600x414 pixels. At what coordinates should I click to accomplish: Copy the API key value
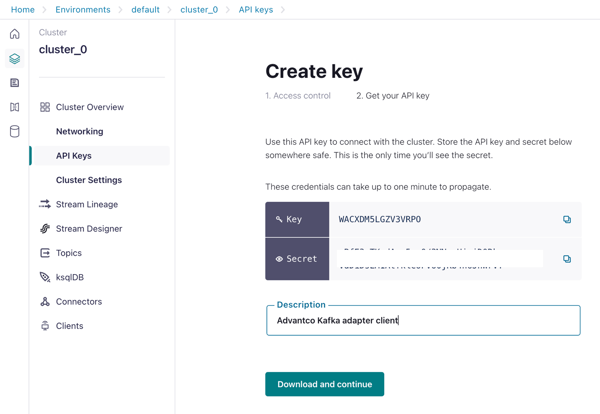click(x=567, y=219)
